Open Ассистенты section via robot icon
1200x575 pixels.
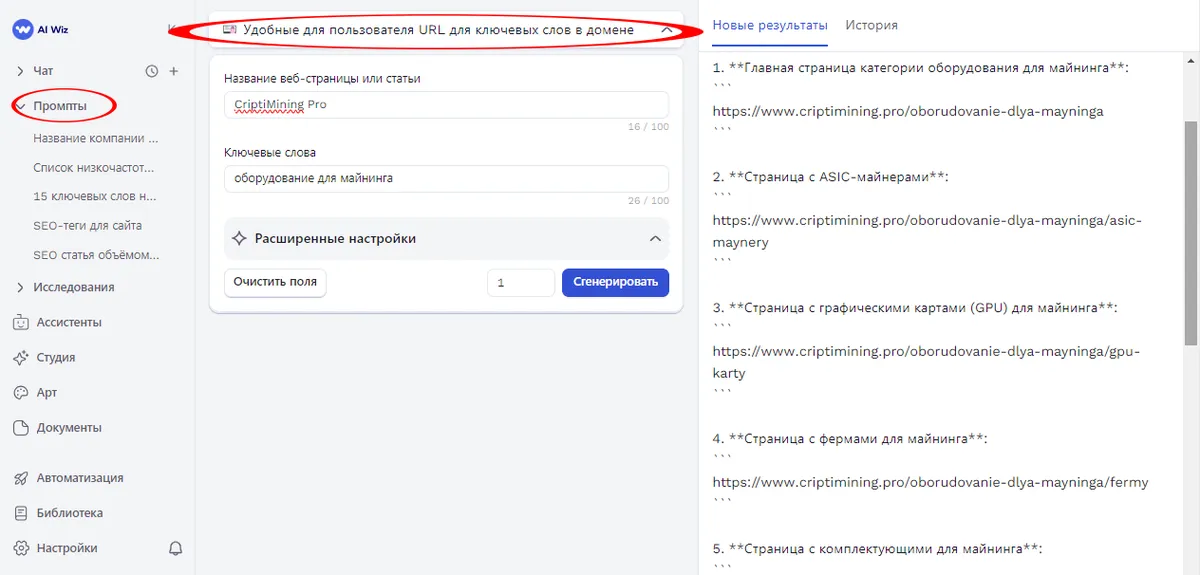click(x=21, y=322)
